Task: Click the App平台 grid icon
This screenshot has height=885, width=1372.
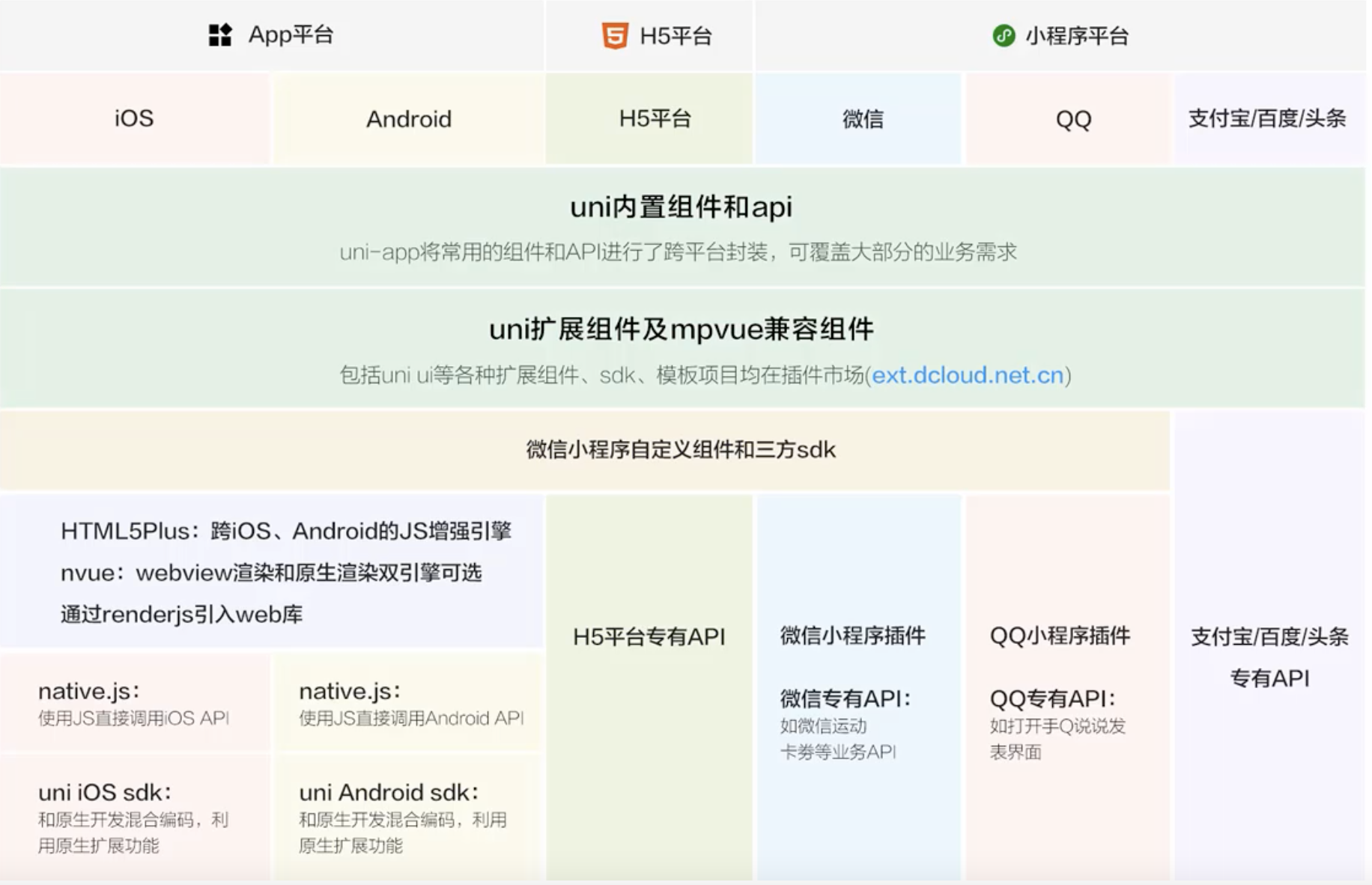Action: (219, 34)
